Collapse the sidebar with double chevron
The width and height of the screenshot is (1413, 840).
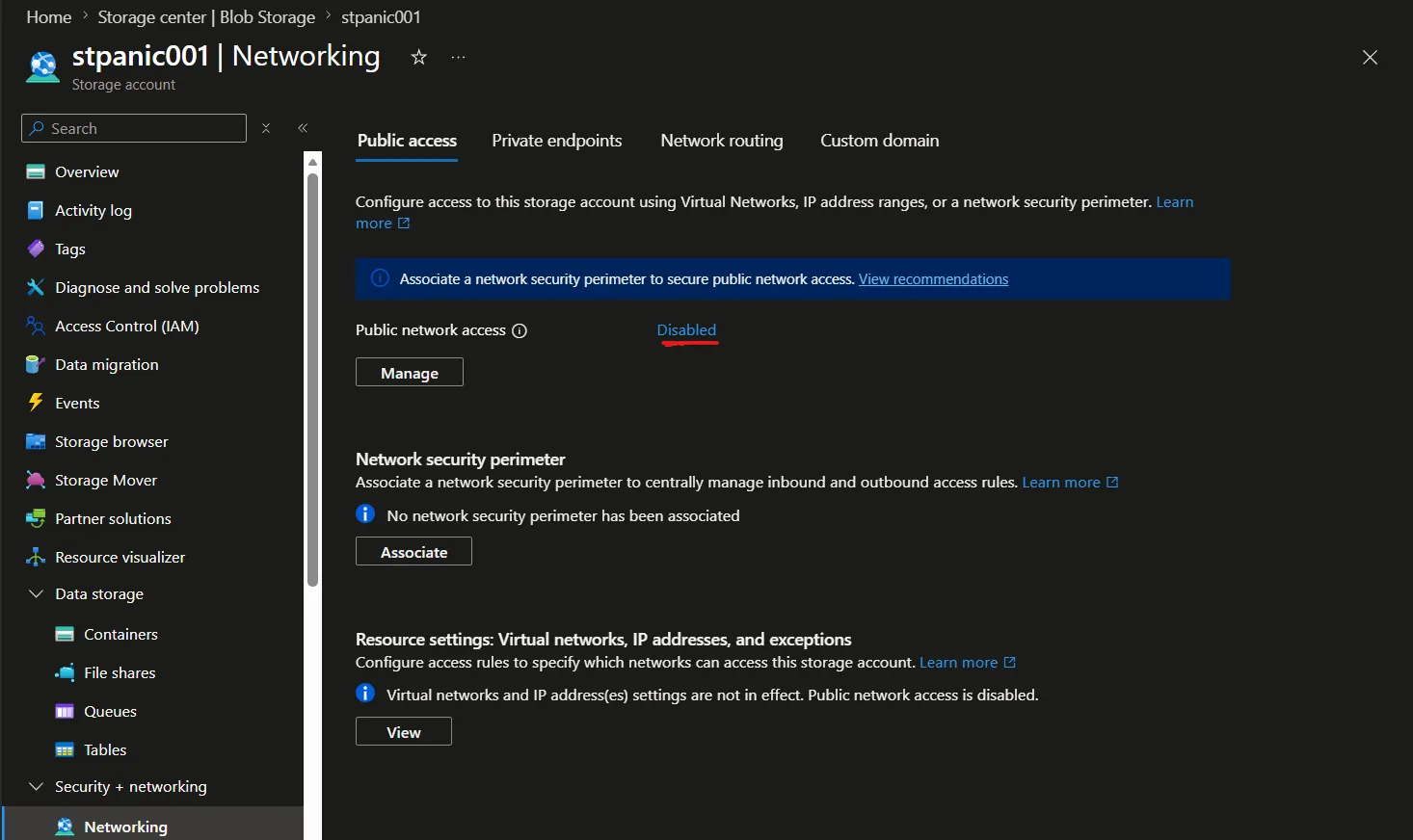[x=303, y=128]
